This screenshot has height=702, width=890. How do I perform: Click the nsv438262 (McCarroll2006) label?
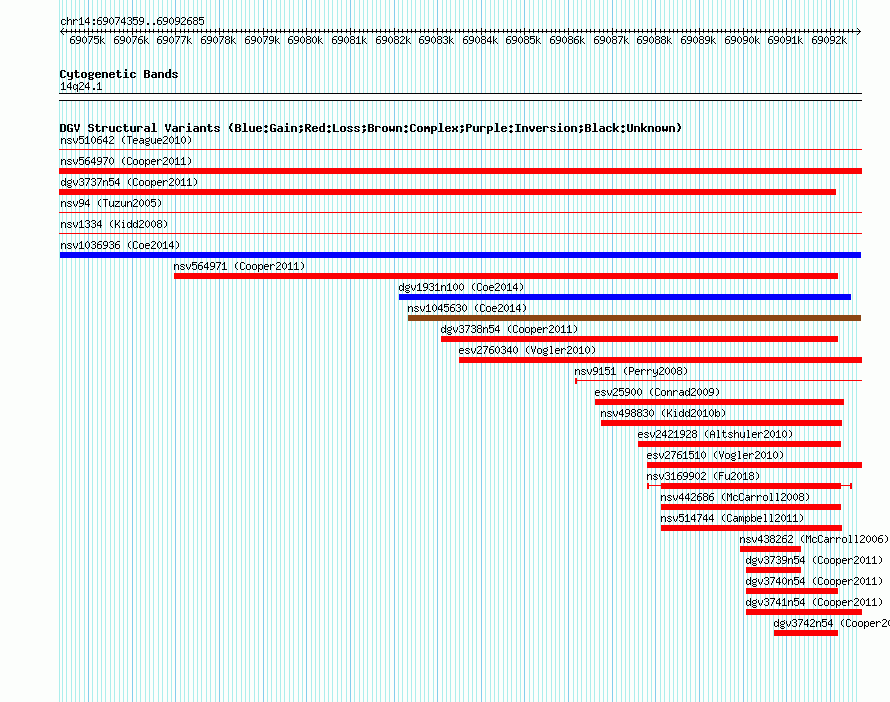pos(813,539)
